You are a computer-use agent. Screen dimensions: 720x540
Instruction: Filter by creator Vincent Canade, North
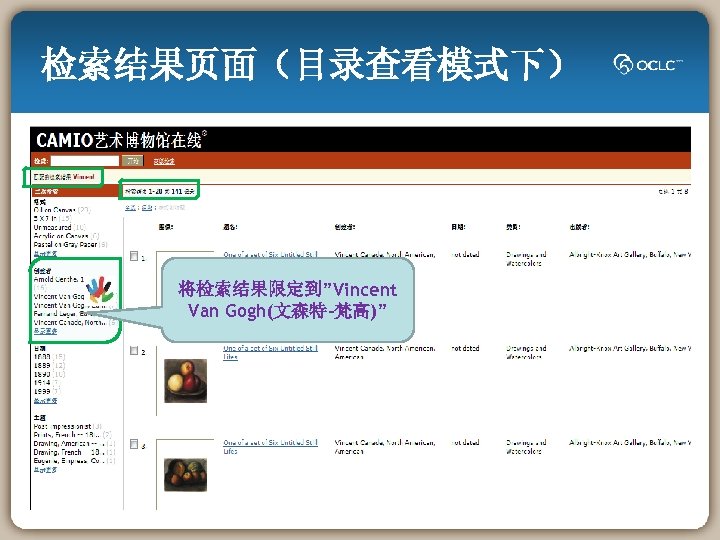click(70, 322)
